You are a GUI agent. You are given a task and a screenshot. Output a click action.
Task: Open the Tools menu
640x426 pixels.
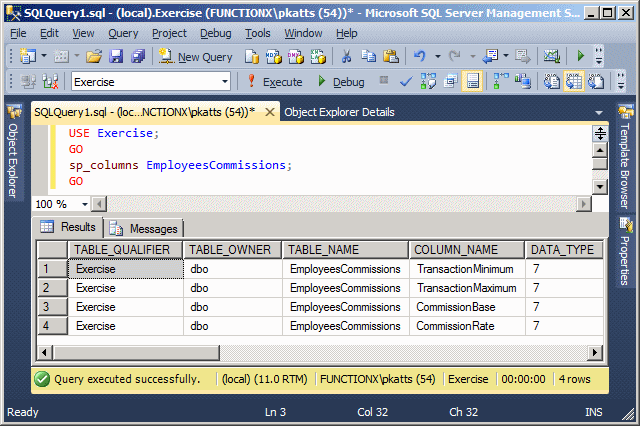(258, 33)
